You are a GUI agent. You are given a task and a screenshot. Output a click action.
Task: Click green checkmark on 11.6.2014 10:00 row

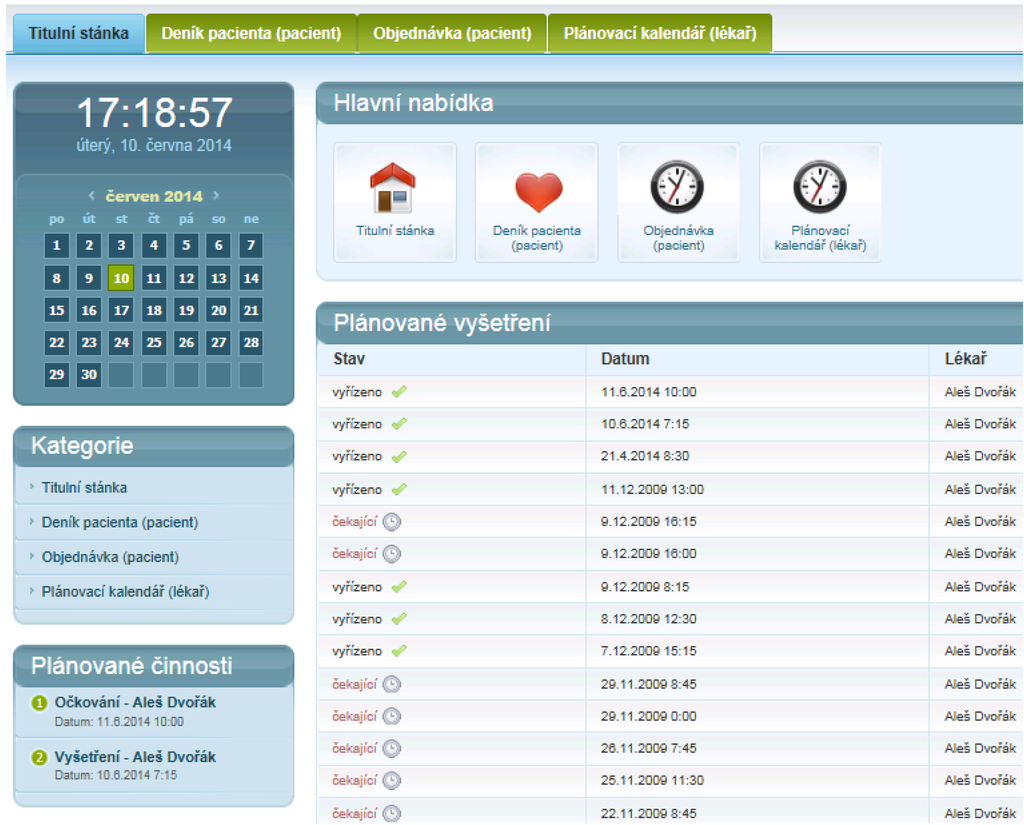(x=399, y=392)
